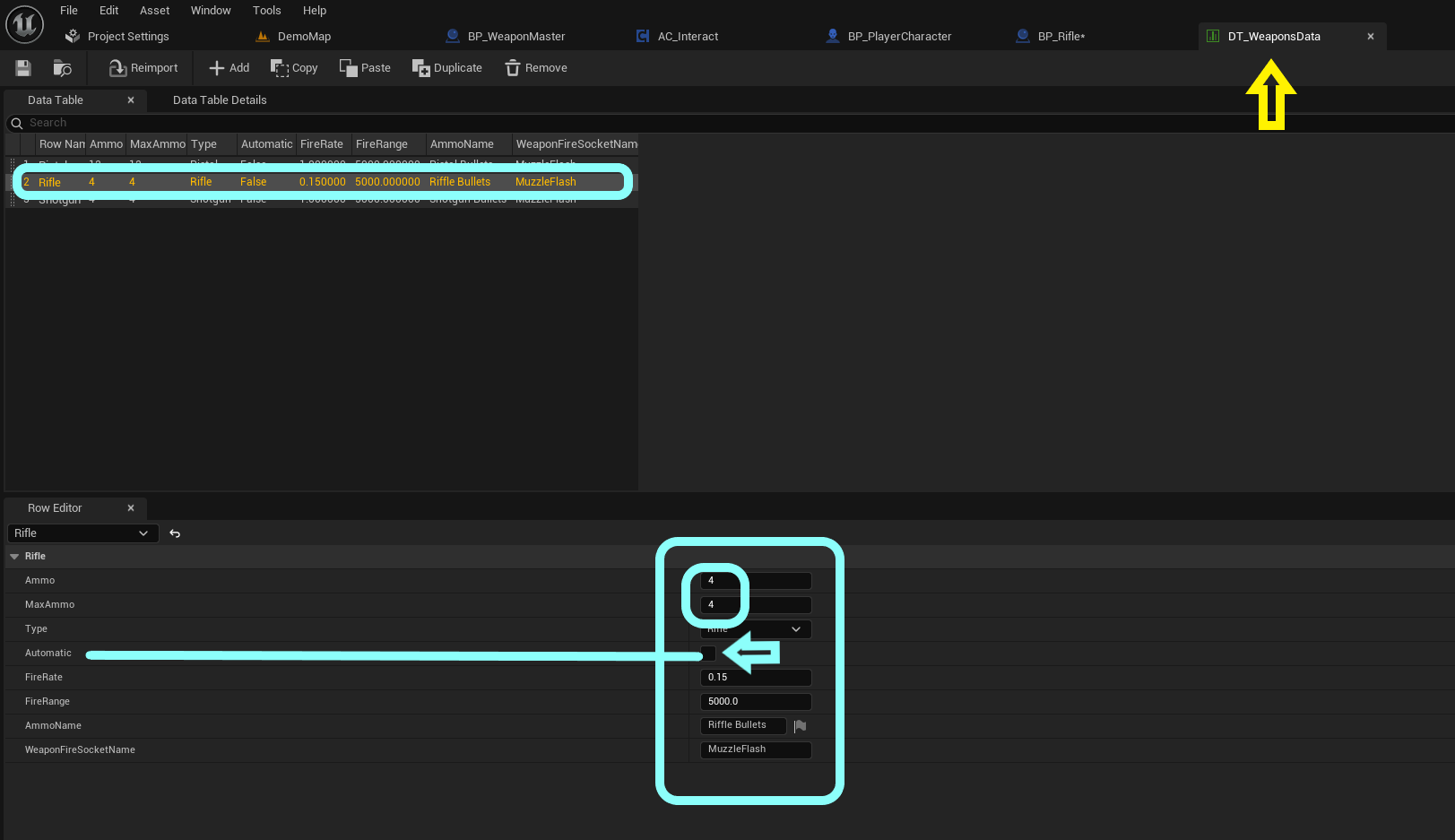The image size is (1455, 840).
Task: Paste onto the selected row
Action: (365, 68)
